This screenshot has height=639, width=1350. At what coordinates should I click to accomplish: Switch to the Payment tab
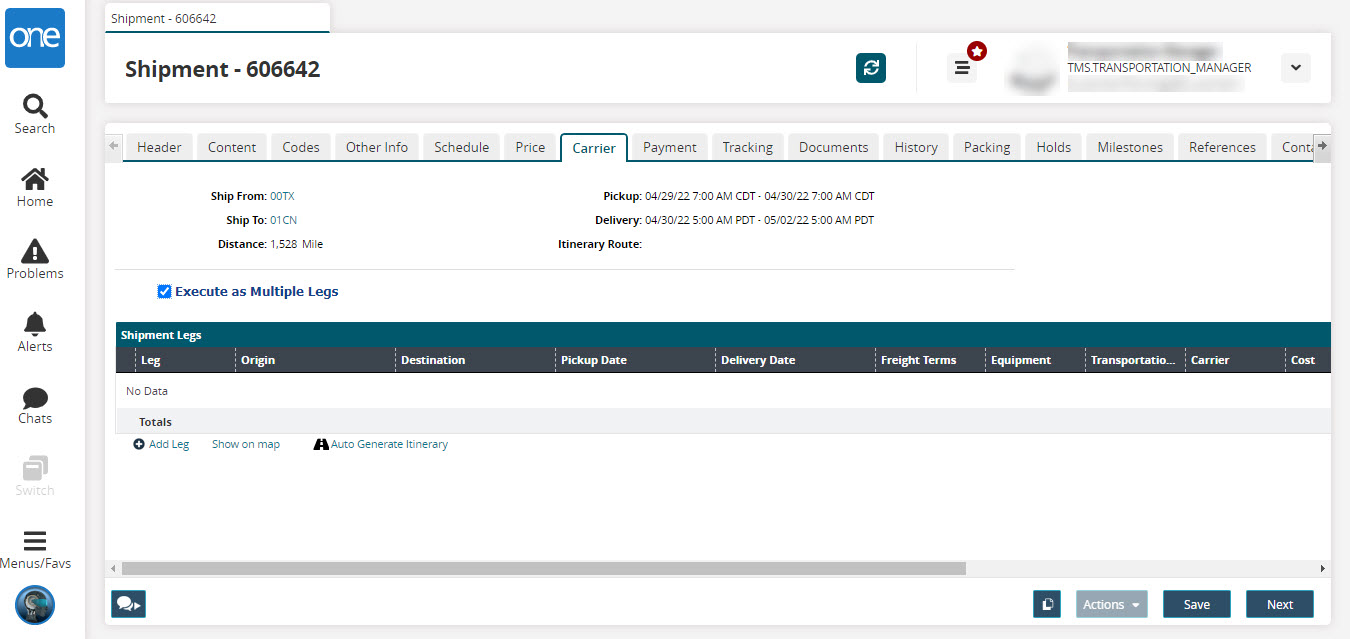670,147
